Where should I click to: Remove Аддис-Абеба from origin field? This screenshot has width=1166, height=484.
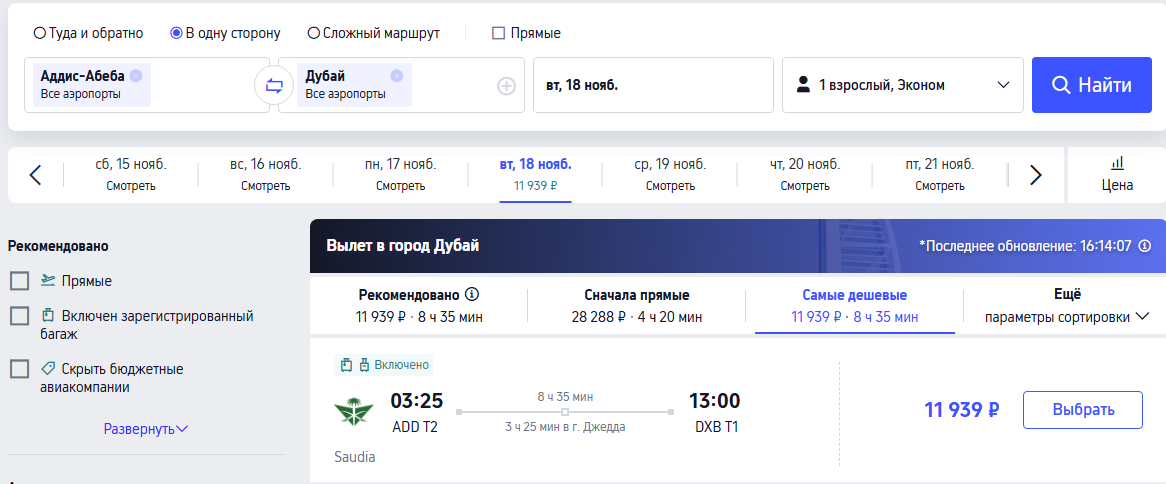pyautogui.click(x=135, y=76)
